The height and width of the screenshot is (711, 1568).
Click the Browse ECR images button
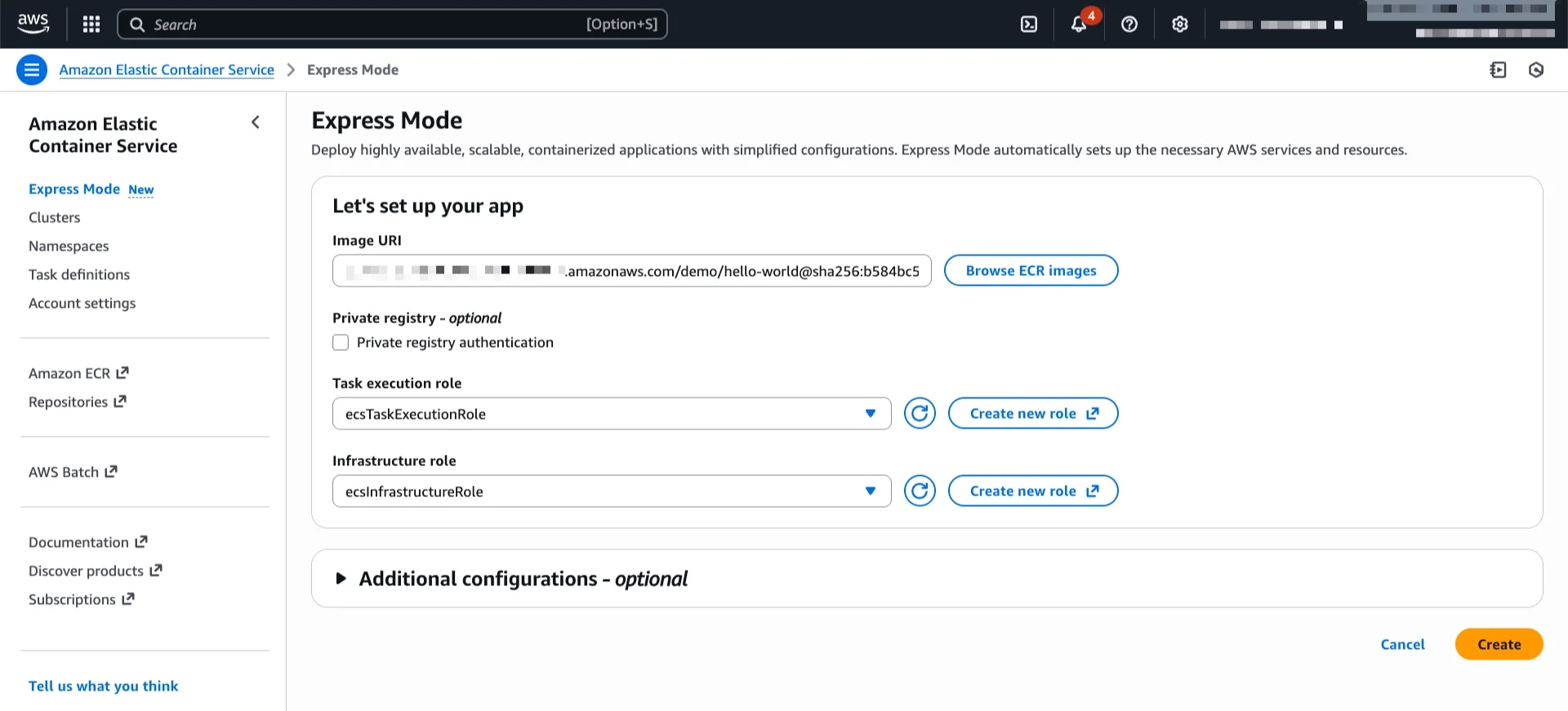point(1031,271)
